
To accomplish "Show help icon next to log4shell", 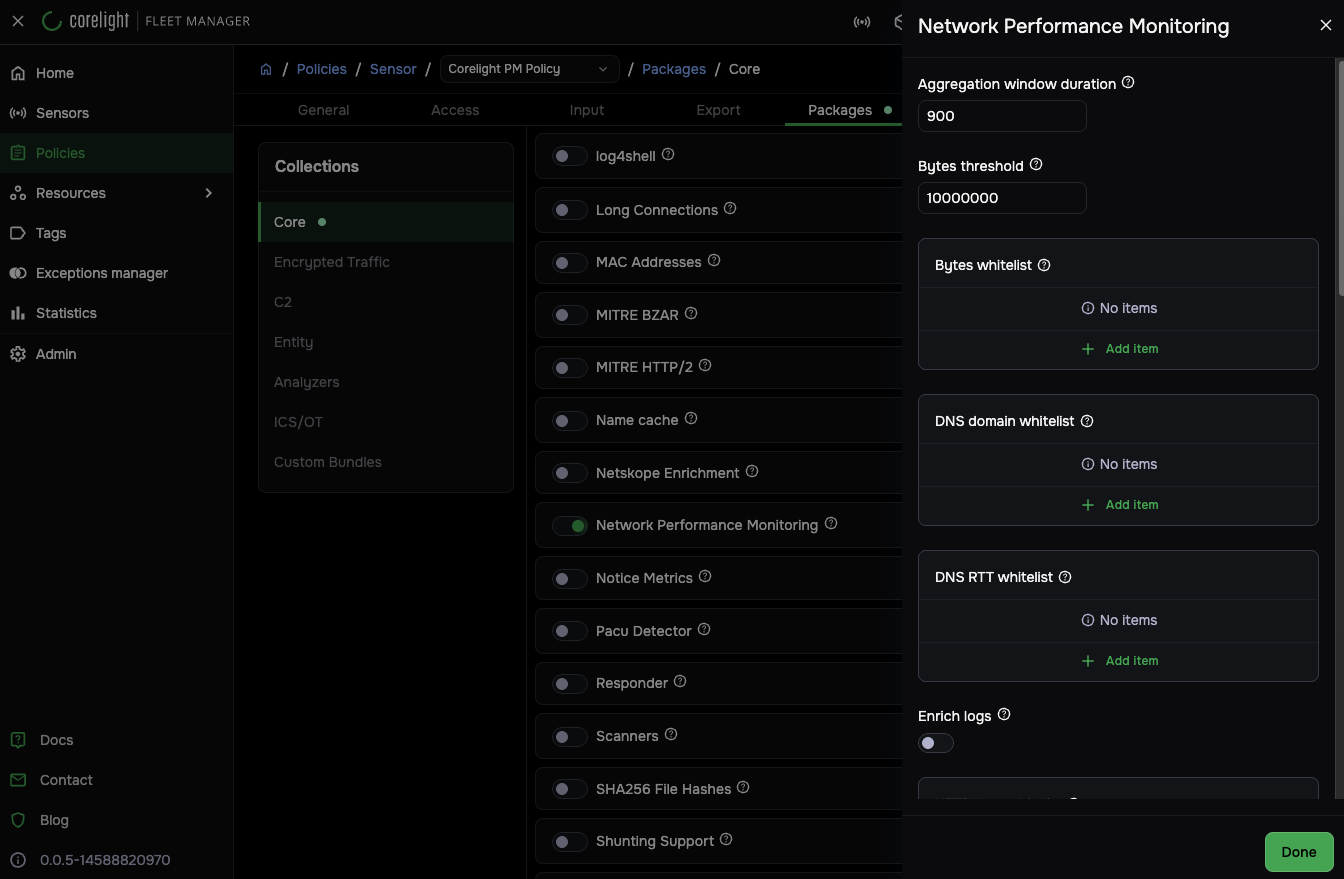I will coord(668,155).
